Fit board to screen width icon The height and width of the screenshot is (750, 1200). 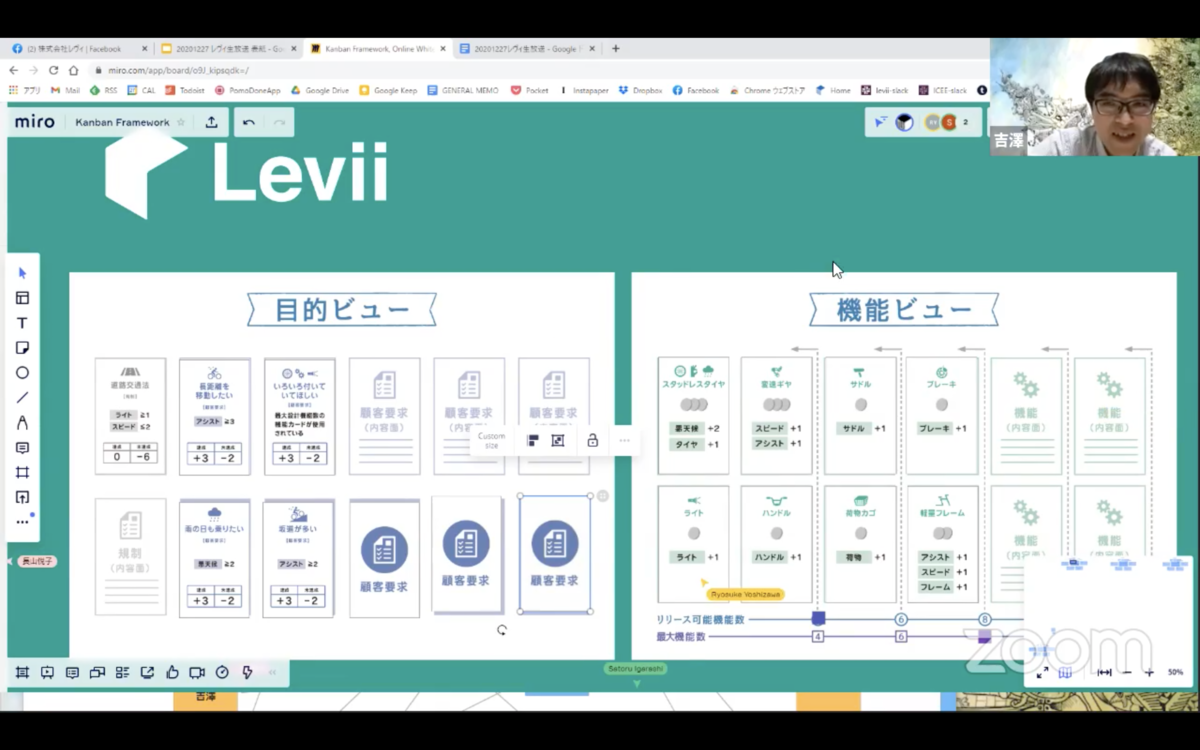pyautogui.click(x=1104, y=673)
